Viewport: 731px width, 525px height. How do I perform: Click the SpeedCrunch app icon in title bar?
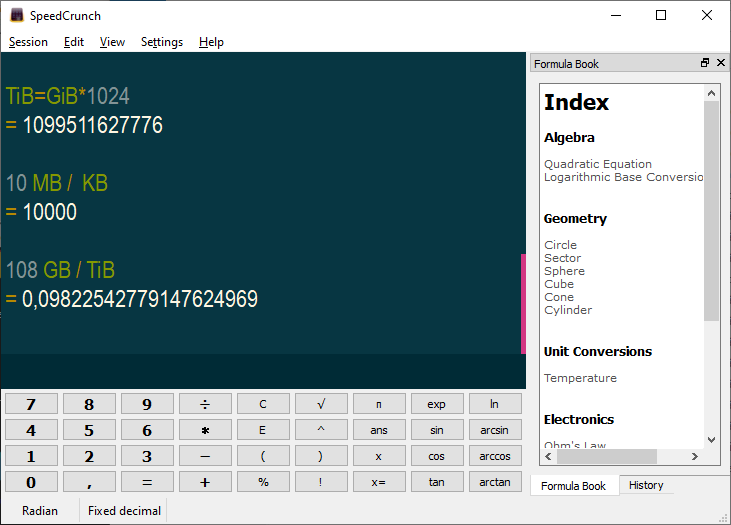point(17,15)
